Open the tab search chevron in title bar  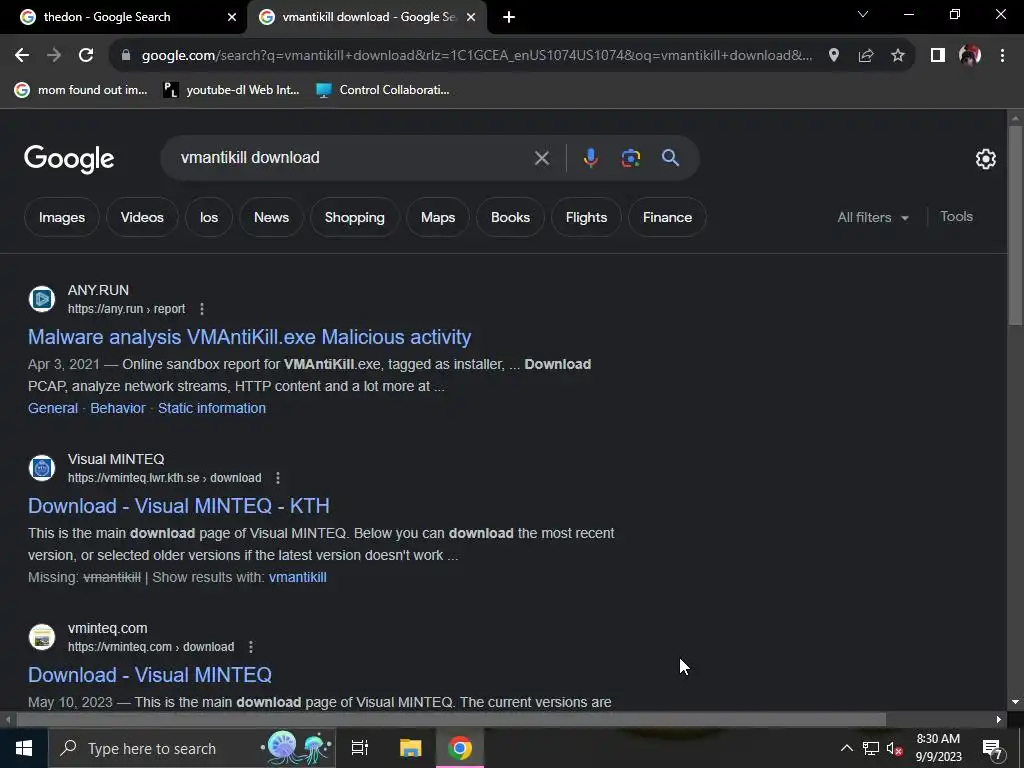[x=863, y=14]
